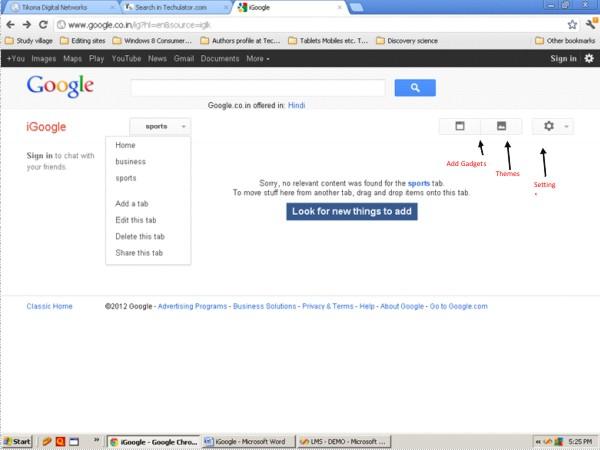Viewport: 600px width, 450px height.
Task: Expand quick launch chevron on taskbar
Action: click(96, 440)
